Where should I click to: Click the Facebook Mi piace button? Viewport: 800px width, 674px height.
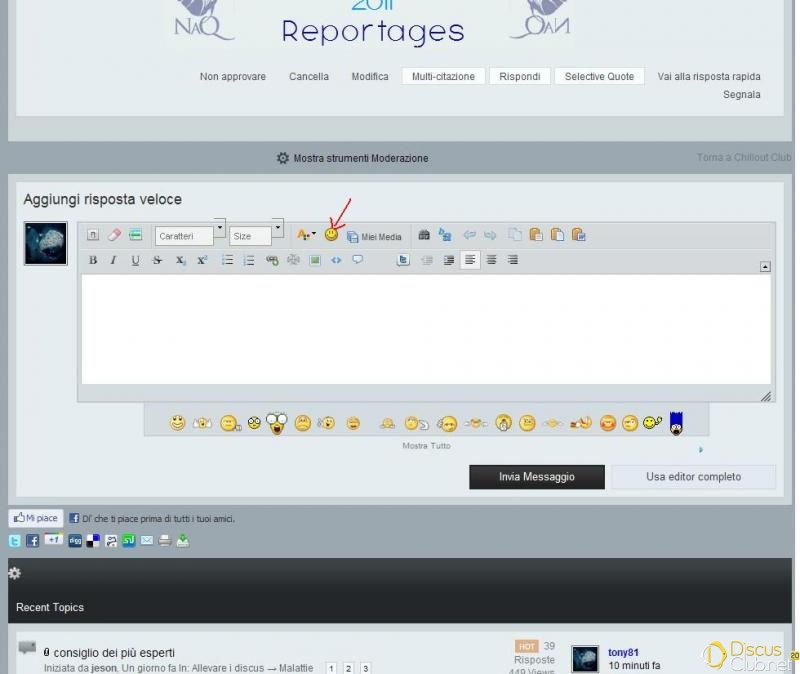(x=36, y=518)
